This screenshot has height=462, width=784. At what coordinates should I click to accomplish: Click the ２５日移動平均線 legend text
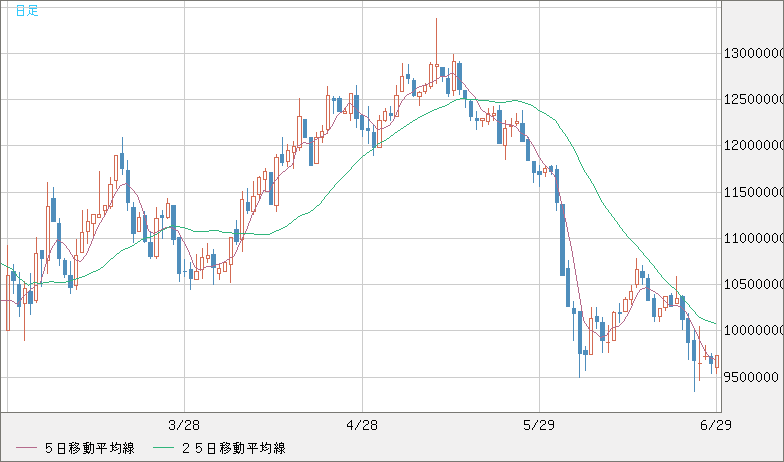(234, 448)
